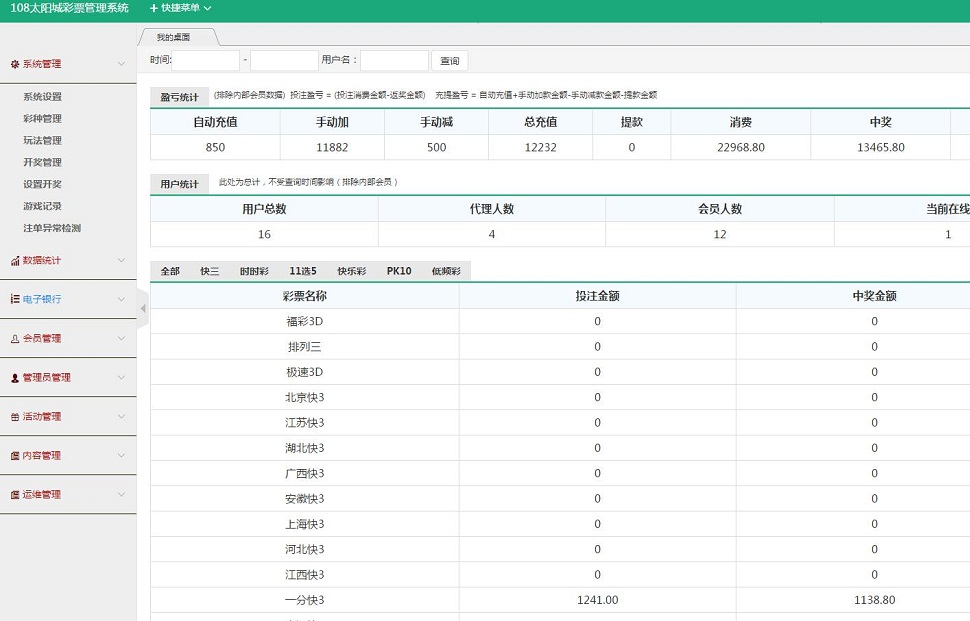The image size is (970, 621).
Task: Open the 快捷菜单 dropdown in header
Action: [180, 8]
